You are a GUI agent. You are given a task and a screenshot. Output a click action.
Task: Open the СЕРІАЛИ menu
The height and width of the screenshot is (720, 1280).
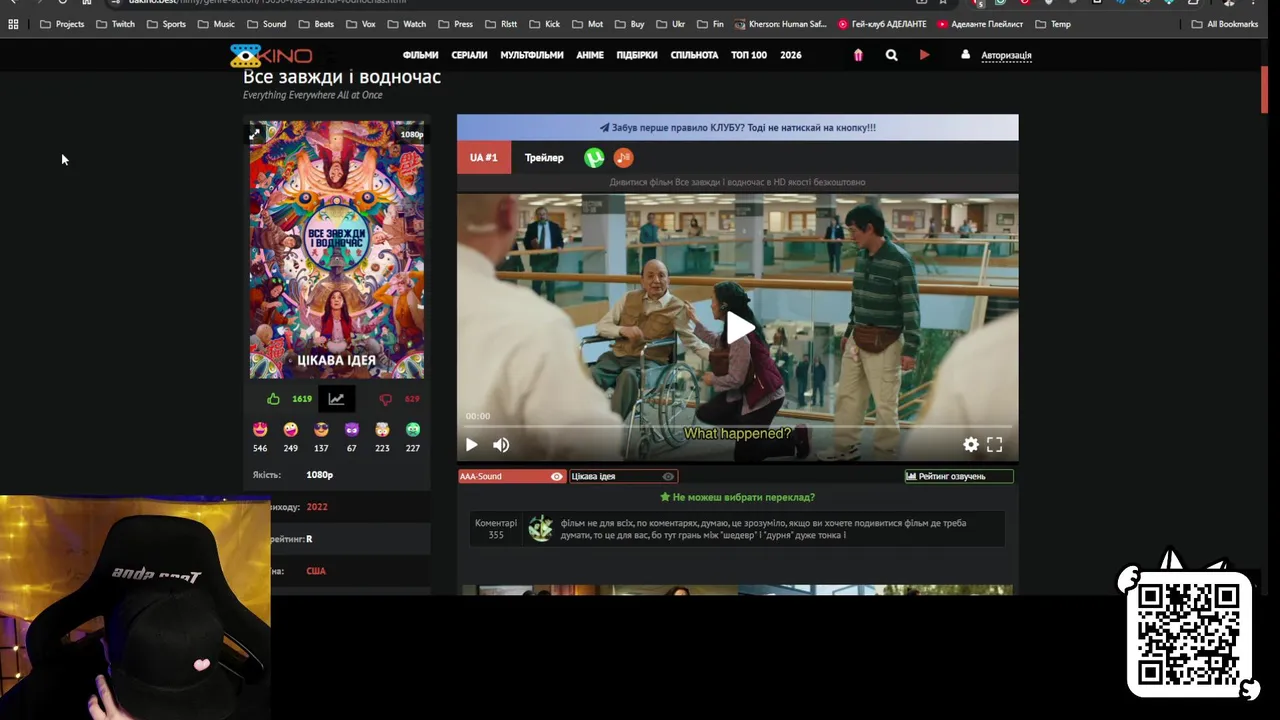[469, 55]
